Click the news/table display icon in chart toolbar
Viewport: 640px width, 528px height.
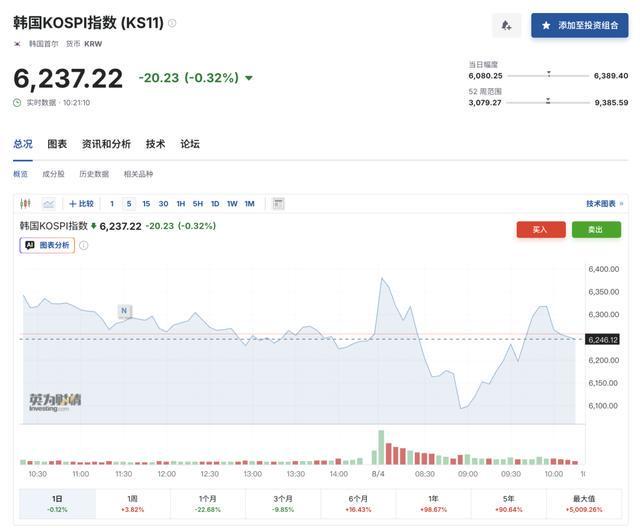278,203
